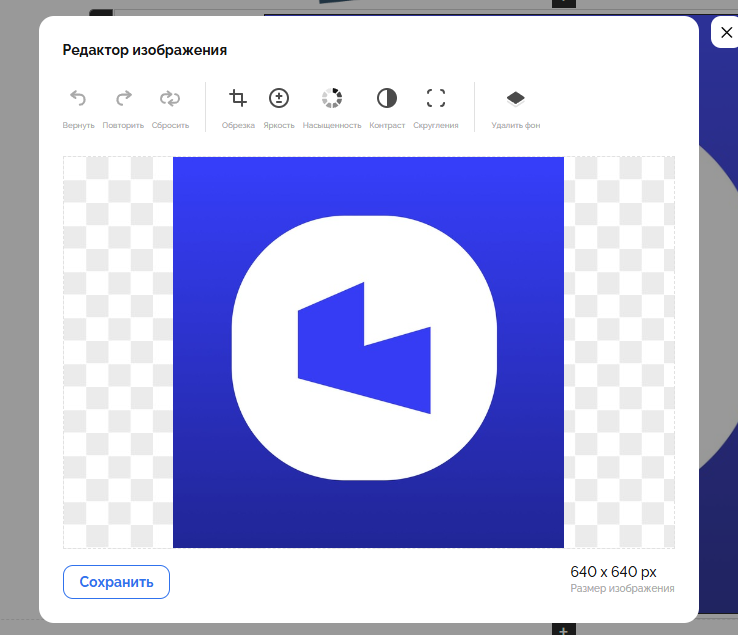This screenshot has width=738, height=635.
Task: Close the image editor dialog
Action: [725, 33]
